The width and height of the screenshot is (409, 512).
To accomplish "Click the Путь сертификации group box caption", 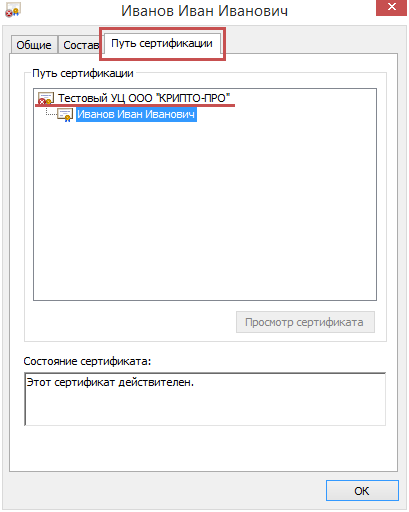I will pos(83,73).
